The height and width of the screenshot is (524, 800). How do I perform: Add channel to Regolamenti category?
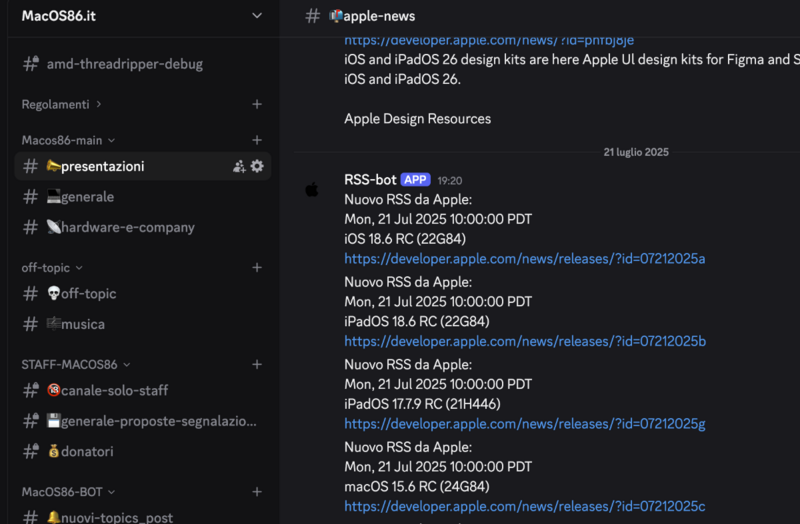257,104
